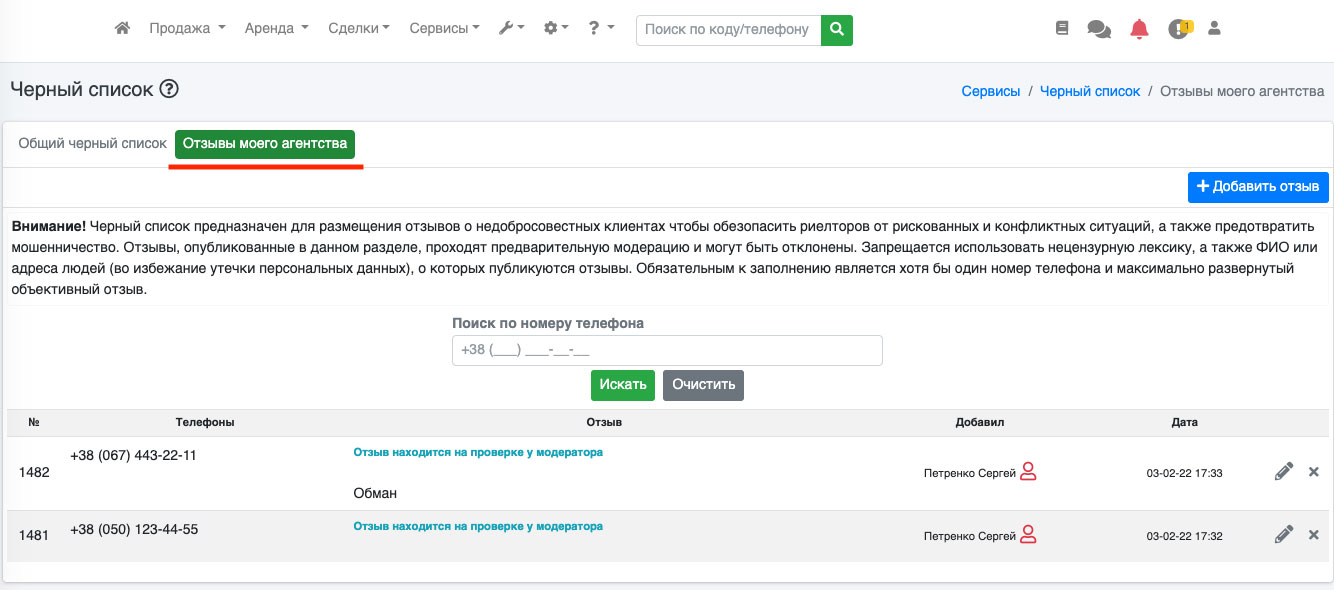Screen dimensions: 1334x590
Task: Delete review 1481 with X icon
Action: 1314,535
